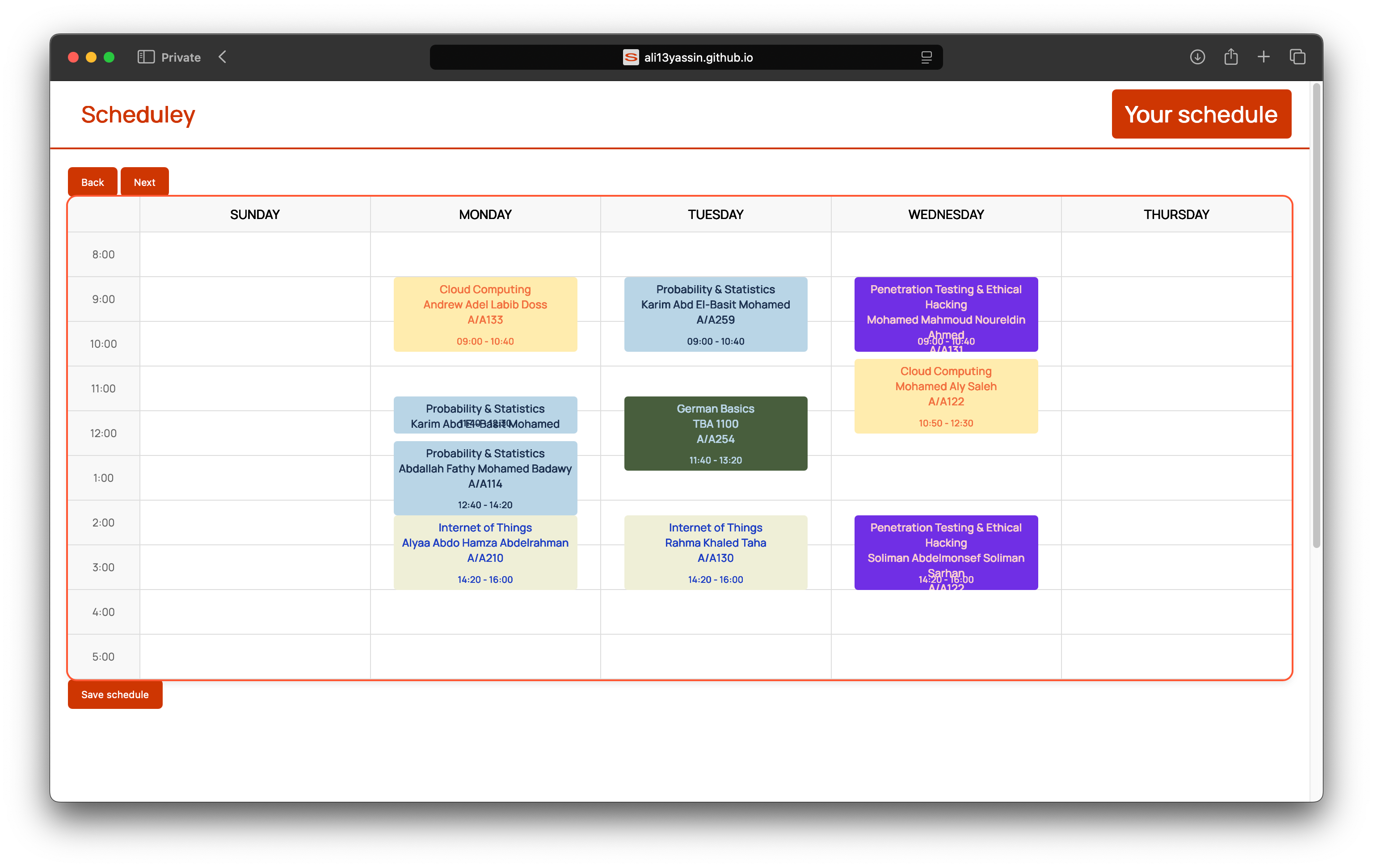Click the browser back arrow
Screen dimensions: 1373x868
click(223, 57)
